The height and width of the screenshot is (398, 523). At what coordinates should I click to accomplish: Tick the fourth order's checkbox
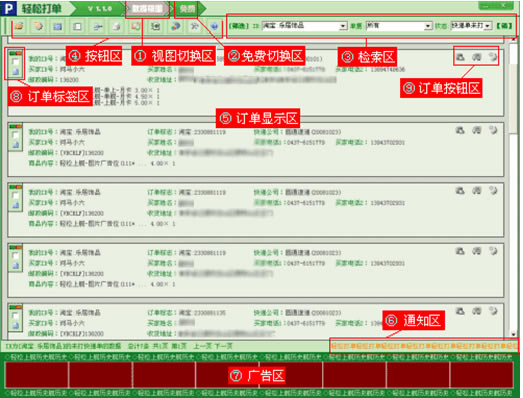pos(15,256)
